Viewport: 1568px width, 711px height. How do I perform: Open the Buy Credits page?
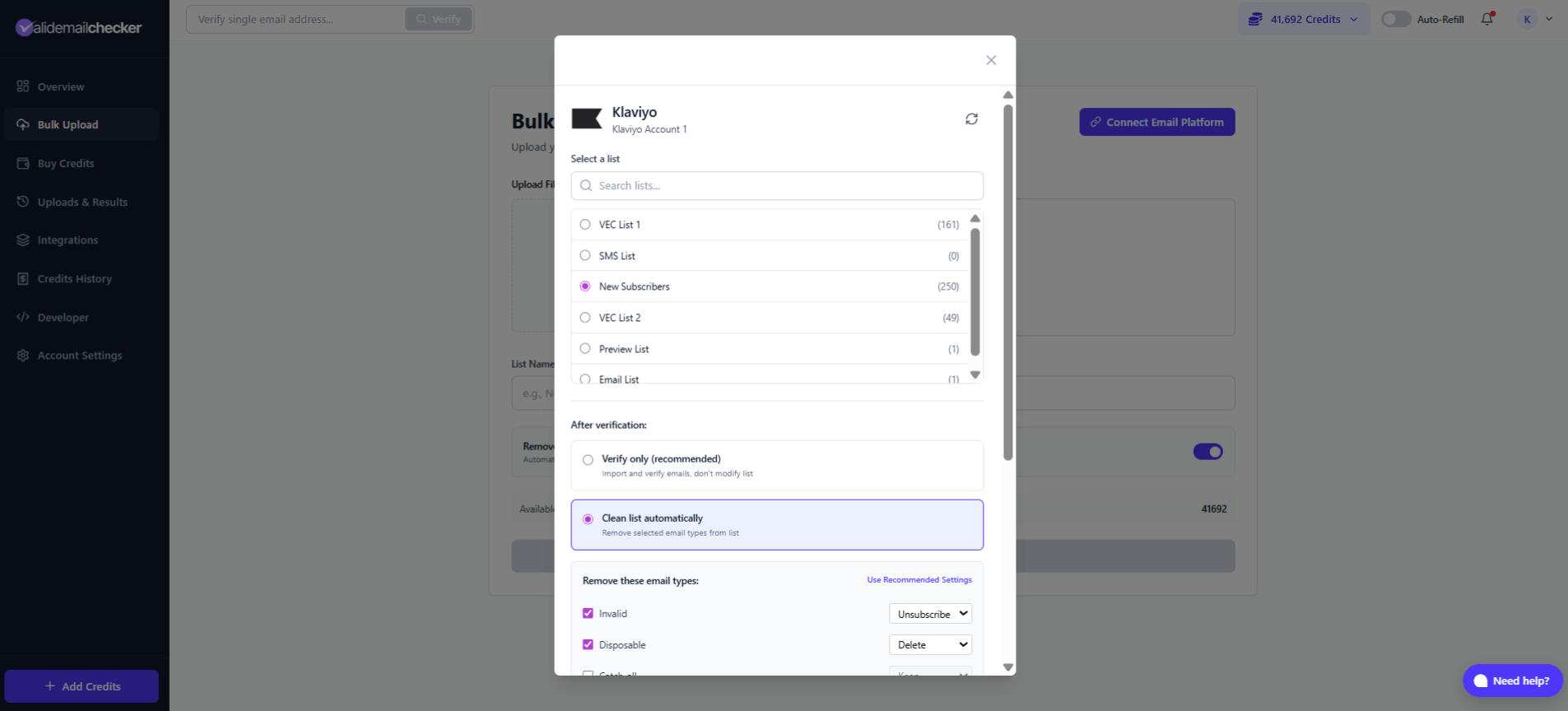tap(65, 163)
